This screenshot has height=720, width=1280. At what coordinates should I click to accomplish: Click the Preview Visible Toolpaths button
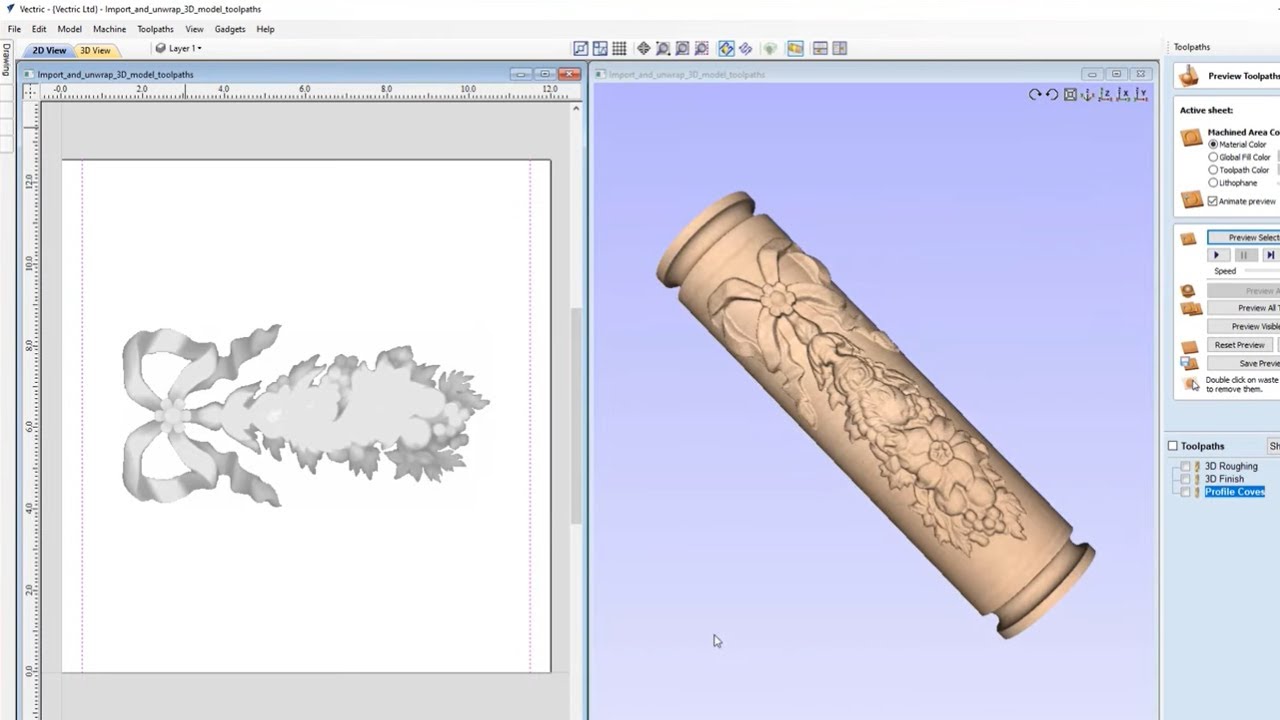[x=1244, y=326]
